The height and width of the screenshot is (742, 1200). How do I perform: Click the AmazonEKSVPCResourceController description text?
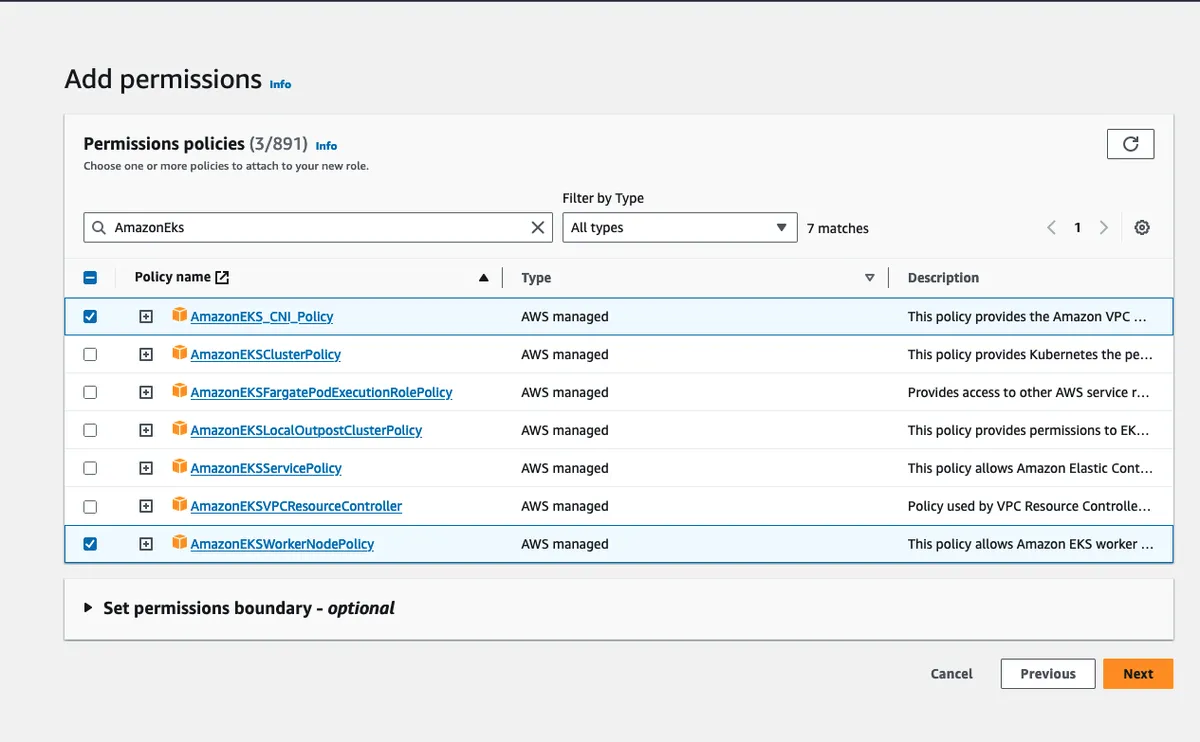click(x=1029, y=507)
